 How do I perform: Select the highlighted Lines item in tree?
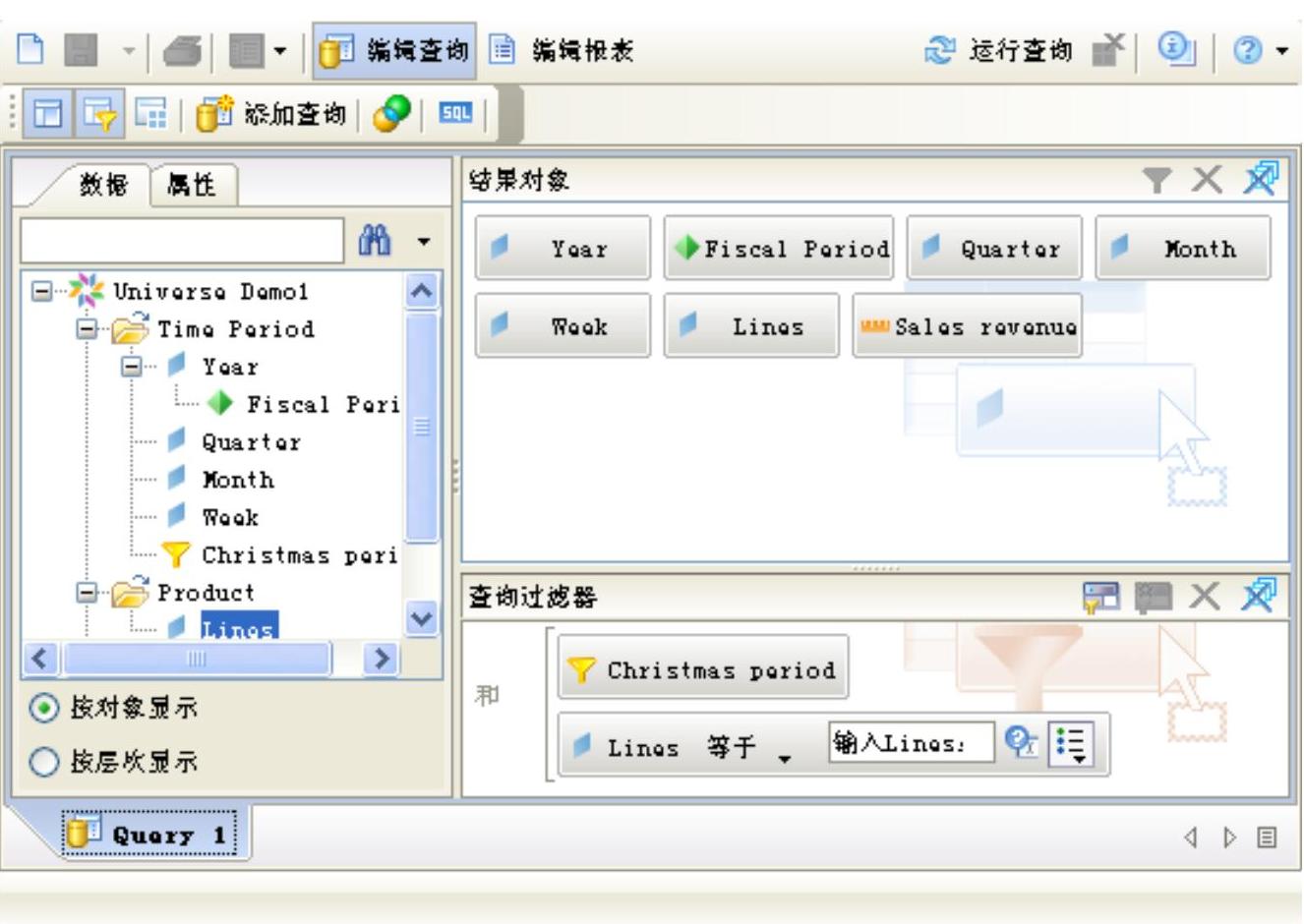[239, 626]
